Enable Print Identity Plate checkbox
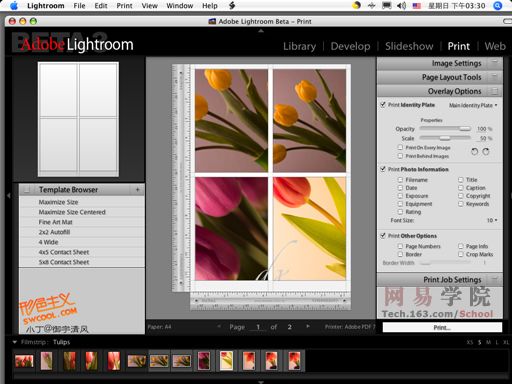512x384 pixels. point(383,105)
